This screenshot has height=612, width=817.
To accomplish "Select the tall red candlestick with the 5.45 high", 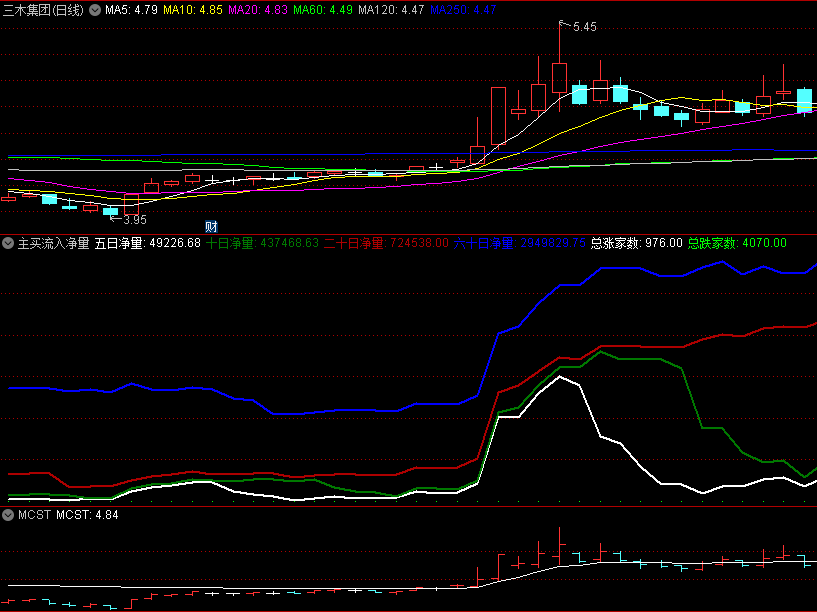I will click(x=559, y=78).
